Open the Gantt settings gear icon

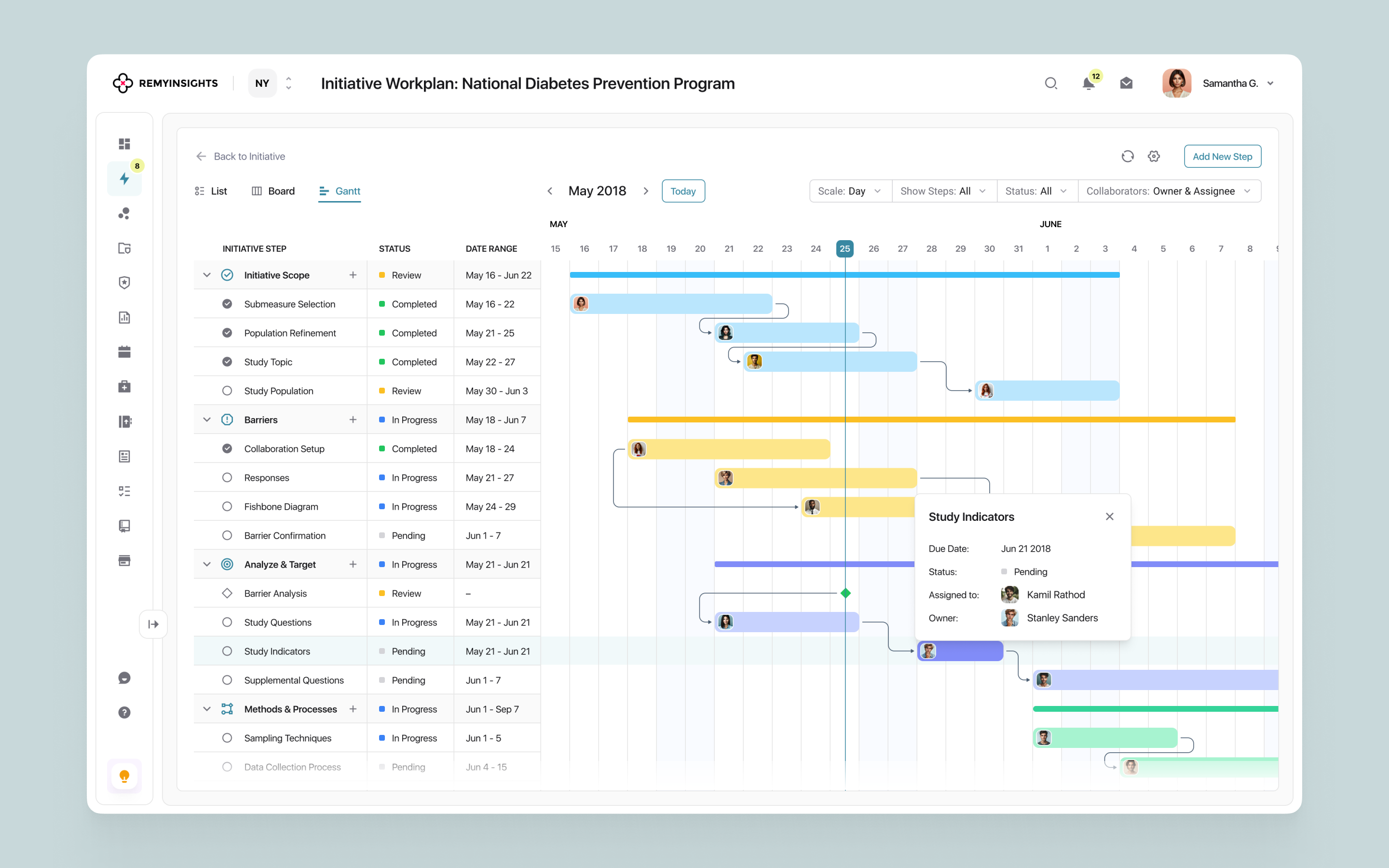(1154, 156)
